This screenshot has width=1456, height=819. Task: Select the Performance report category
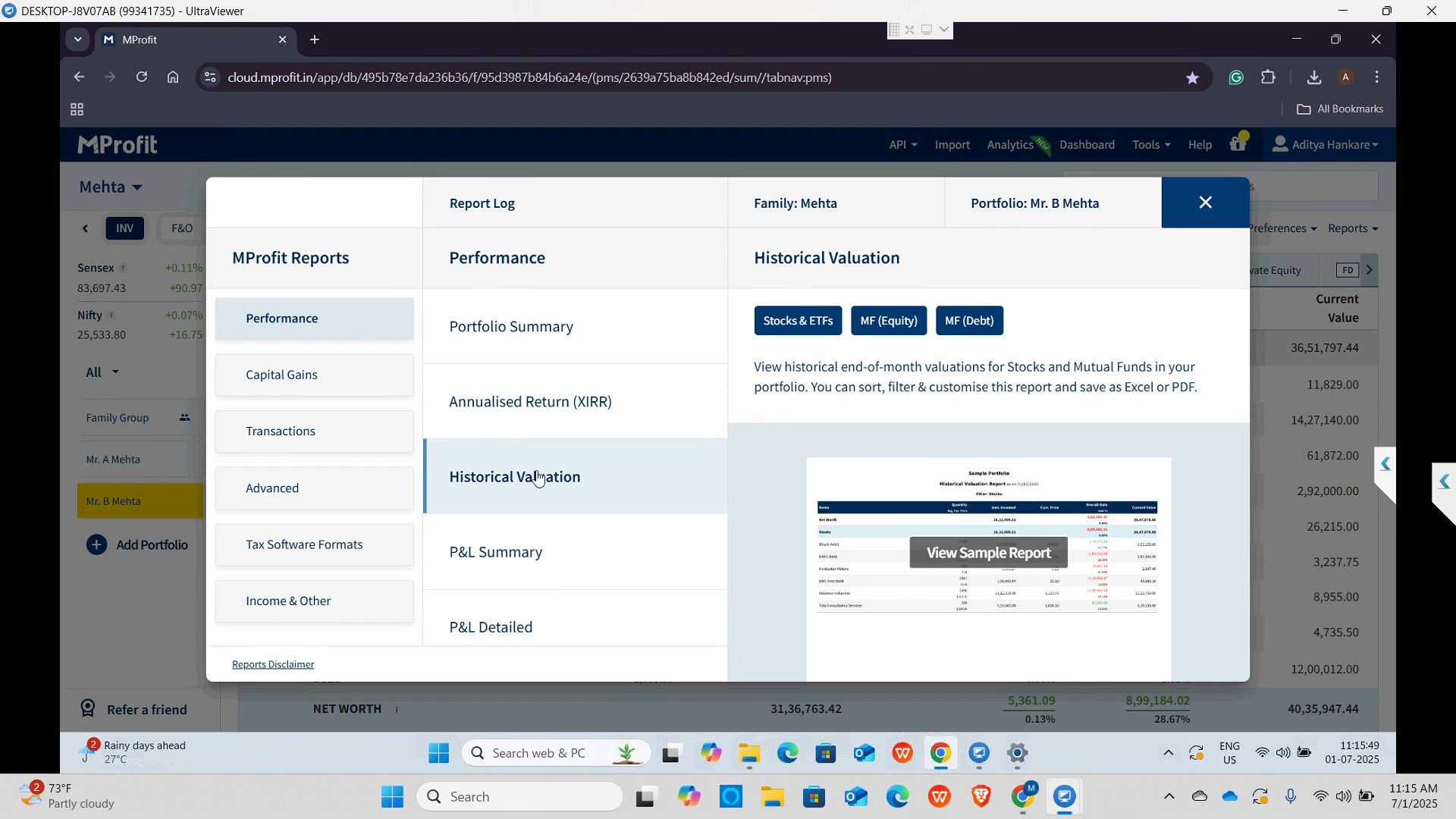click(x=314, y=318)
